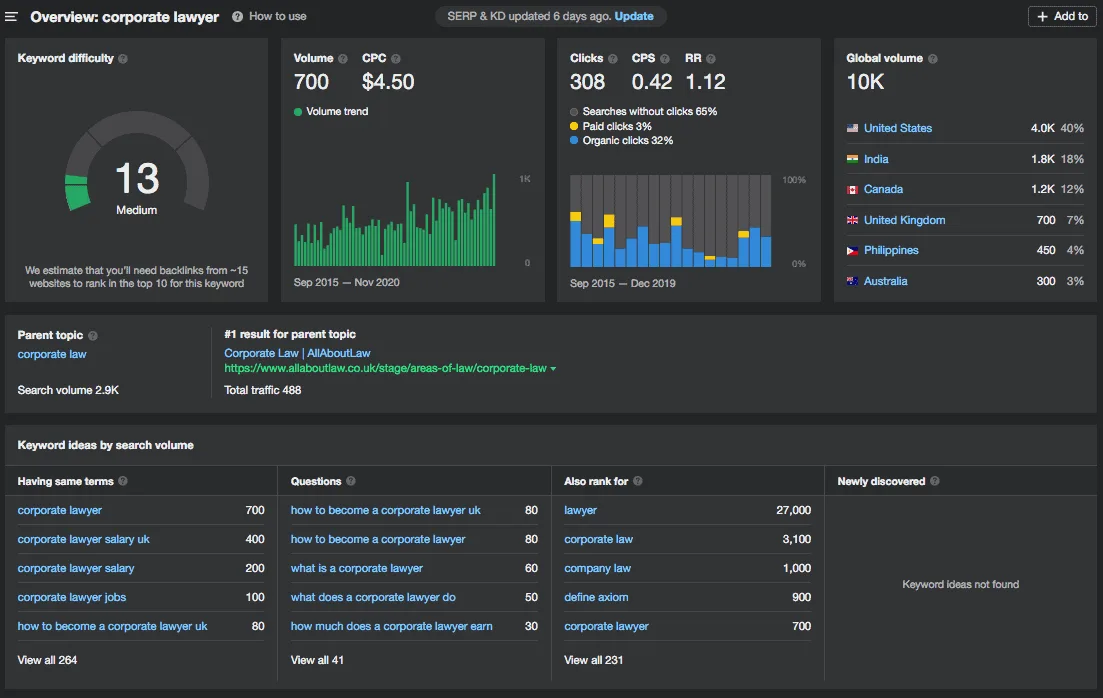Click the RR help icon

pyautogui.click(x=710, y=58)
